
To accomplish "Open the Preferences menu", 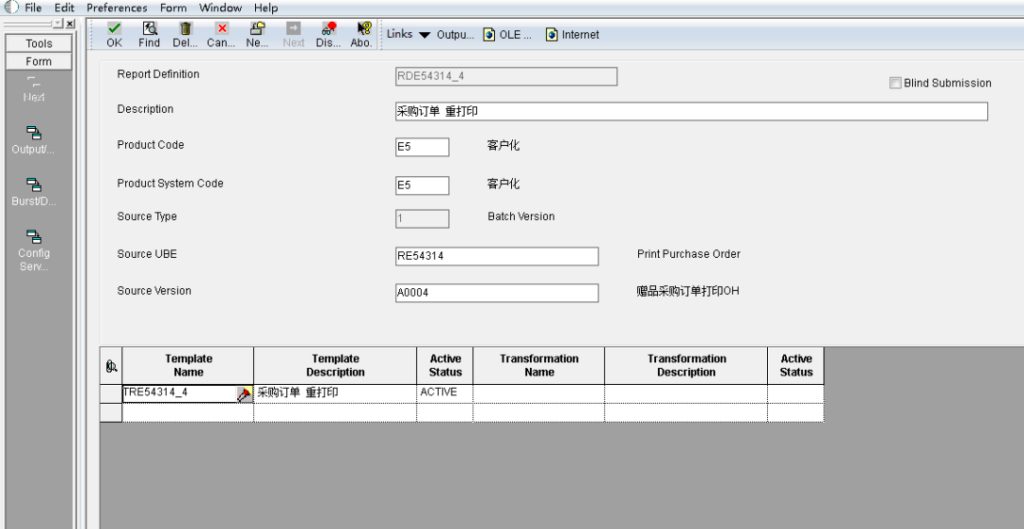I will [117, 8].
